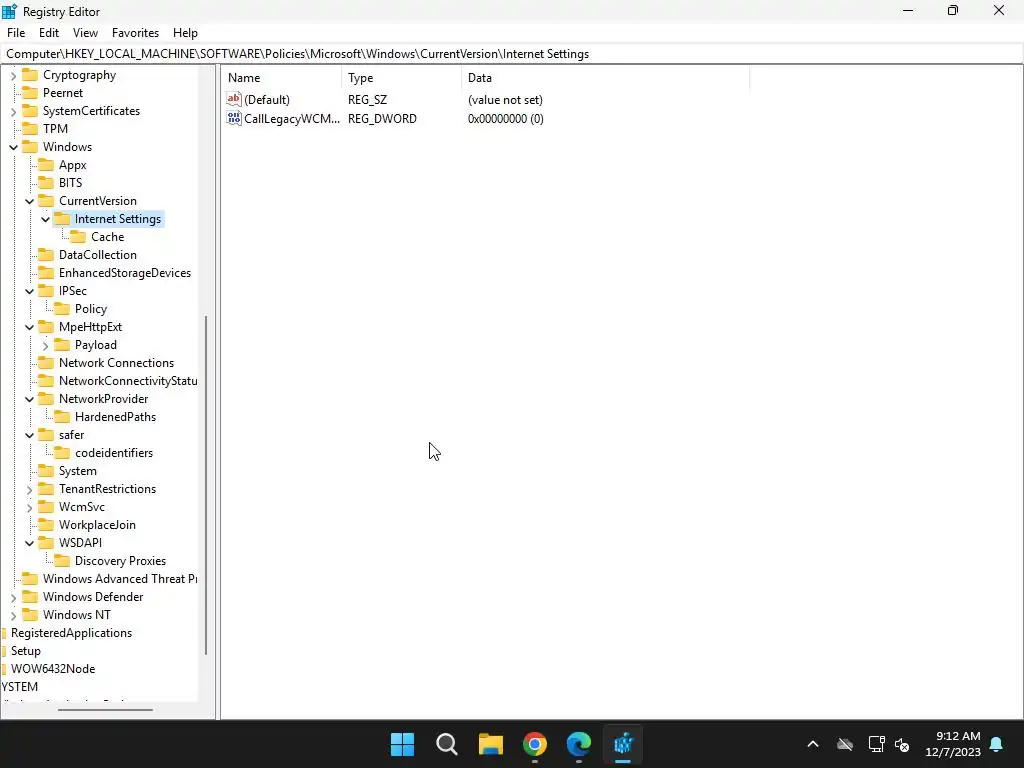Collapse the MpeHttpExt key

(x=29, y=327)
